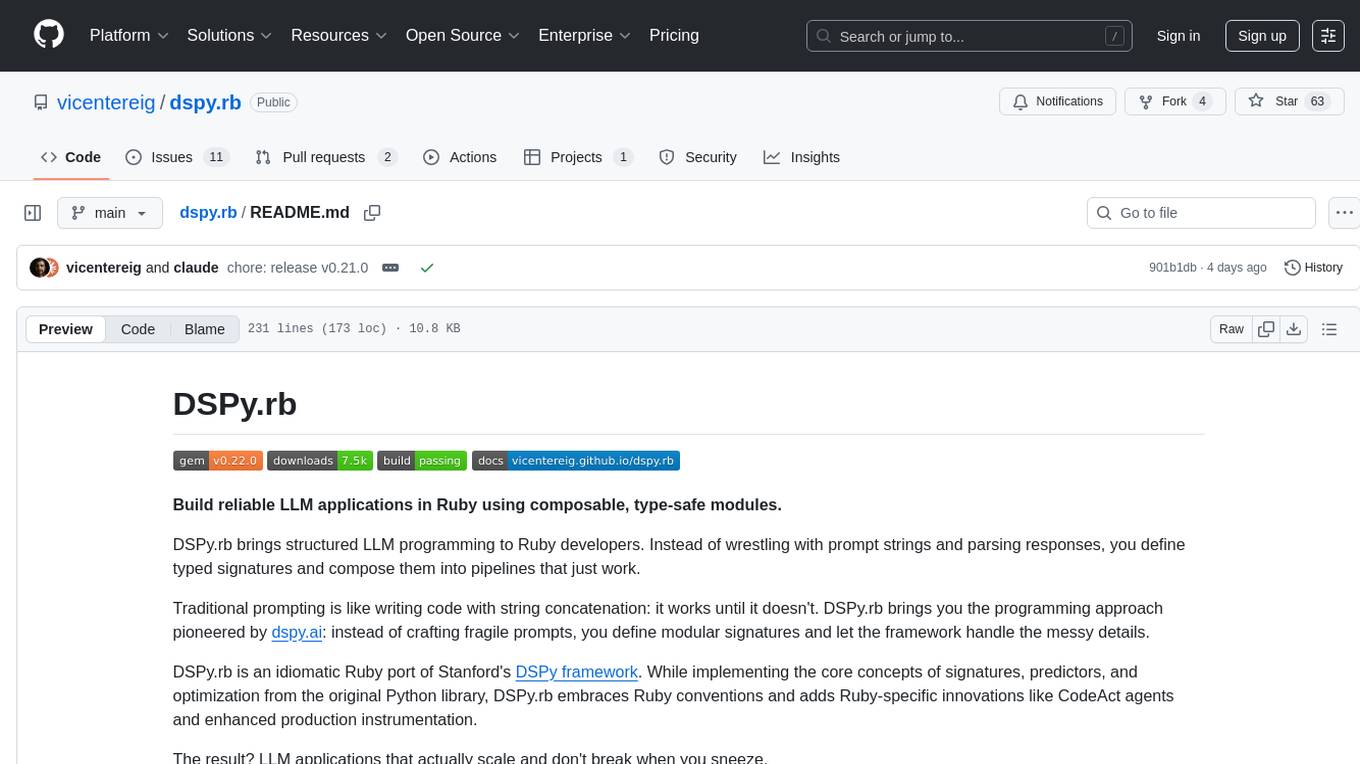This screenshot has height=764, width=1360.
Task: Open vicentereig owner profile link
Action: pyautogui.click(x=106, y=102)
